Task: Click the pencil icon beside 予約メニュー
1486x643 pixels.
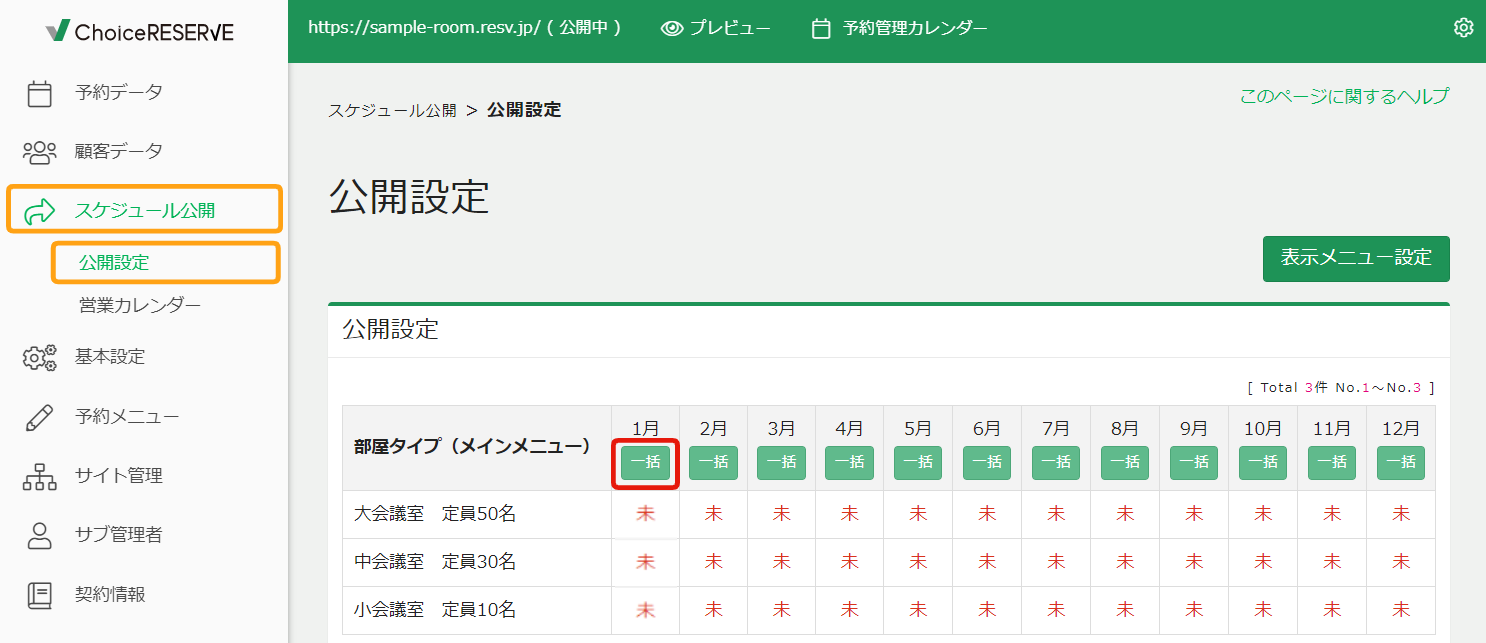Action: pyautogui.click(x=39, y=417)
